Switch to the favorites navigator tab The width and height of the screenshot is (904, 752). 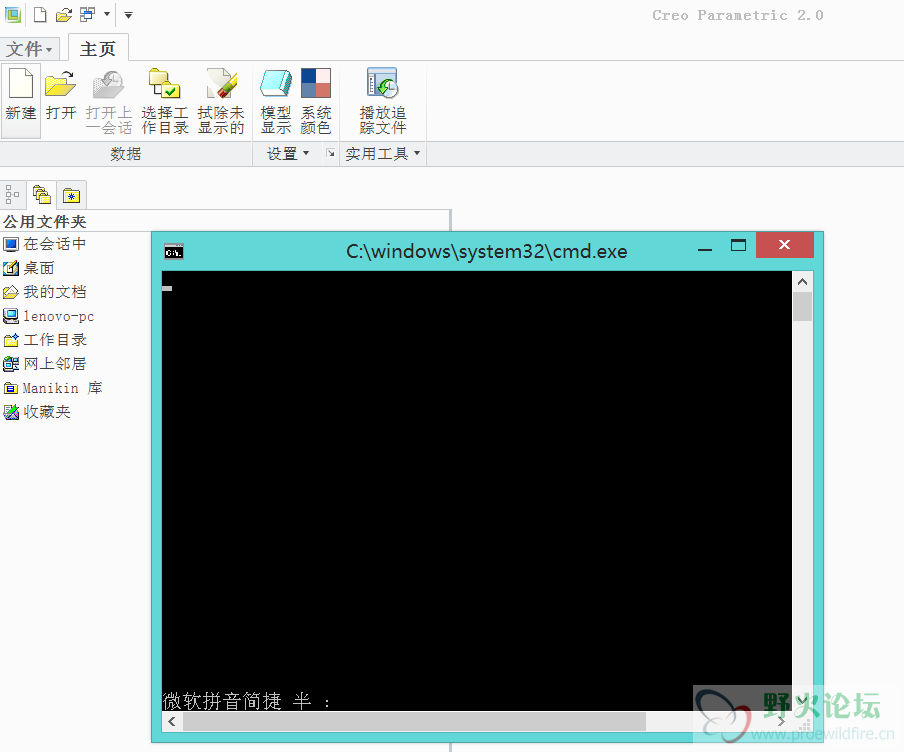pos(71,195)
